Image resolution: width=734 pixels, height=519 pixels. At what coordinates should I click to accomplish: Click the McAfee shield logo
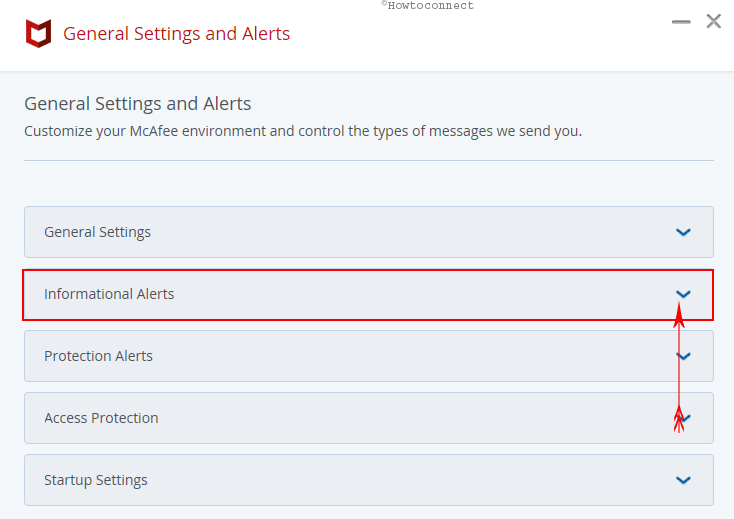tap(38, 33)
